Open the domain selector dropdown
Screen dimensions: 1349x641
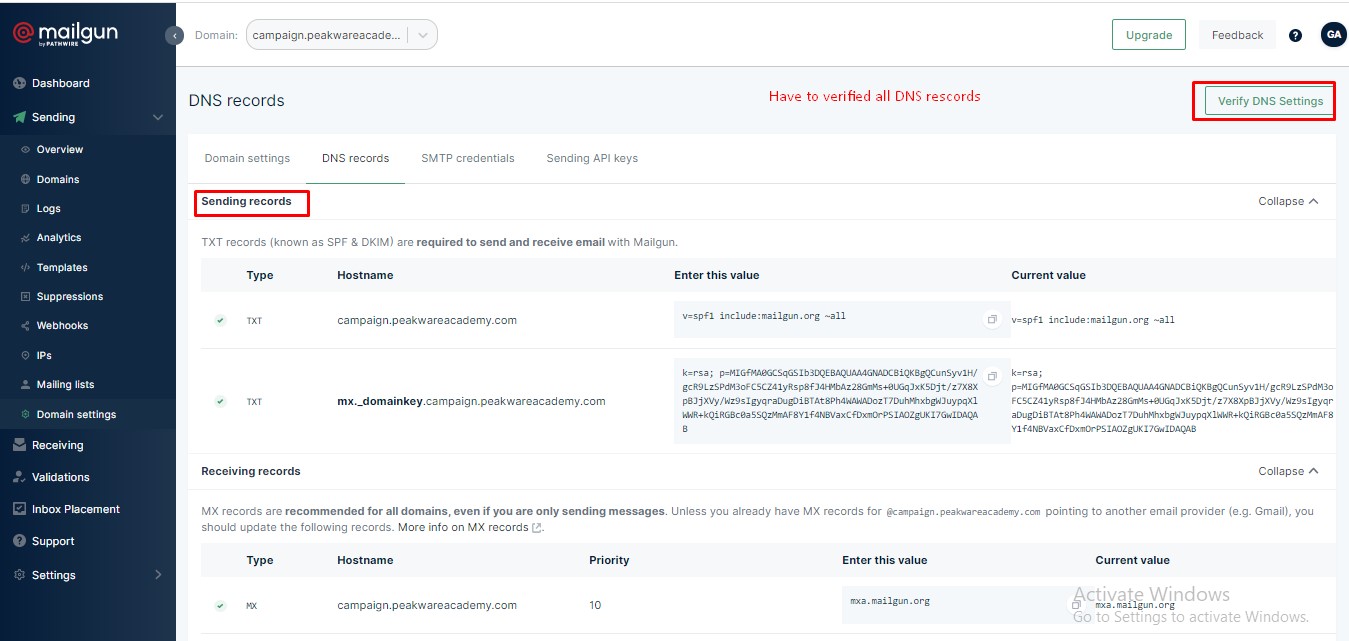(423, 34)
